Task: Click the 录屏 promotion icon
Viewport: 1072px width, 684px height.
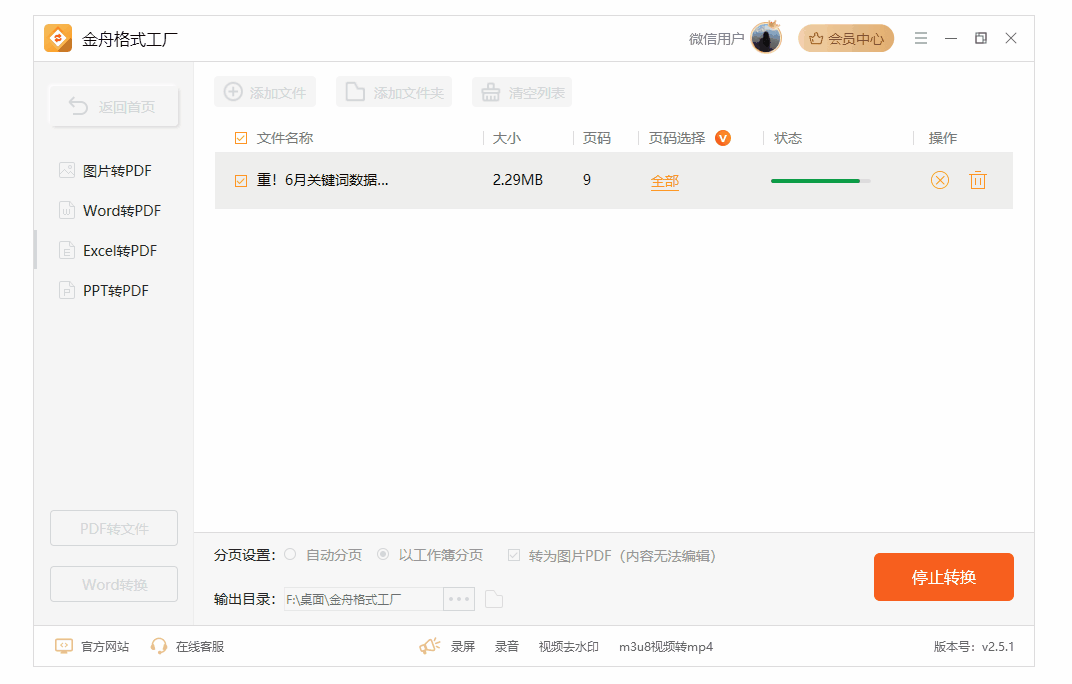Action: coord(430,646)
